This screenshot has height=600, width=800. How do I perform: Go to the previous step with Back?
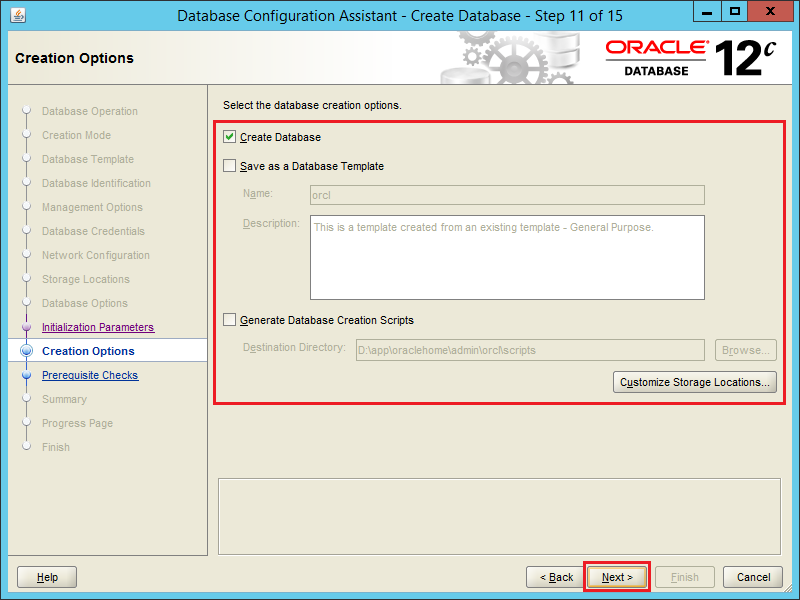coord(556,577)
